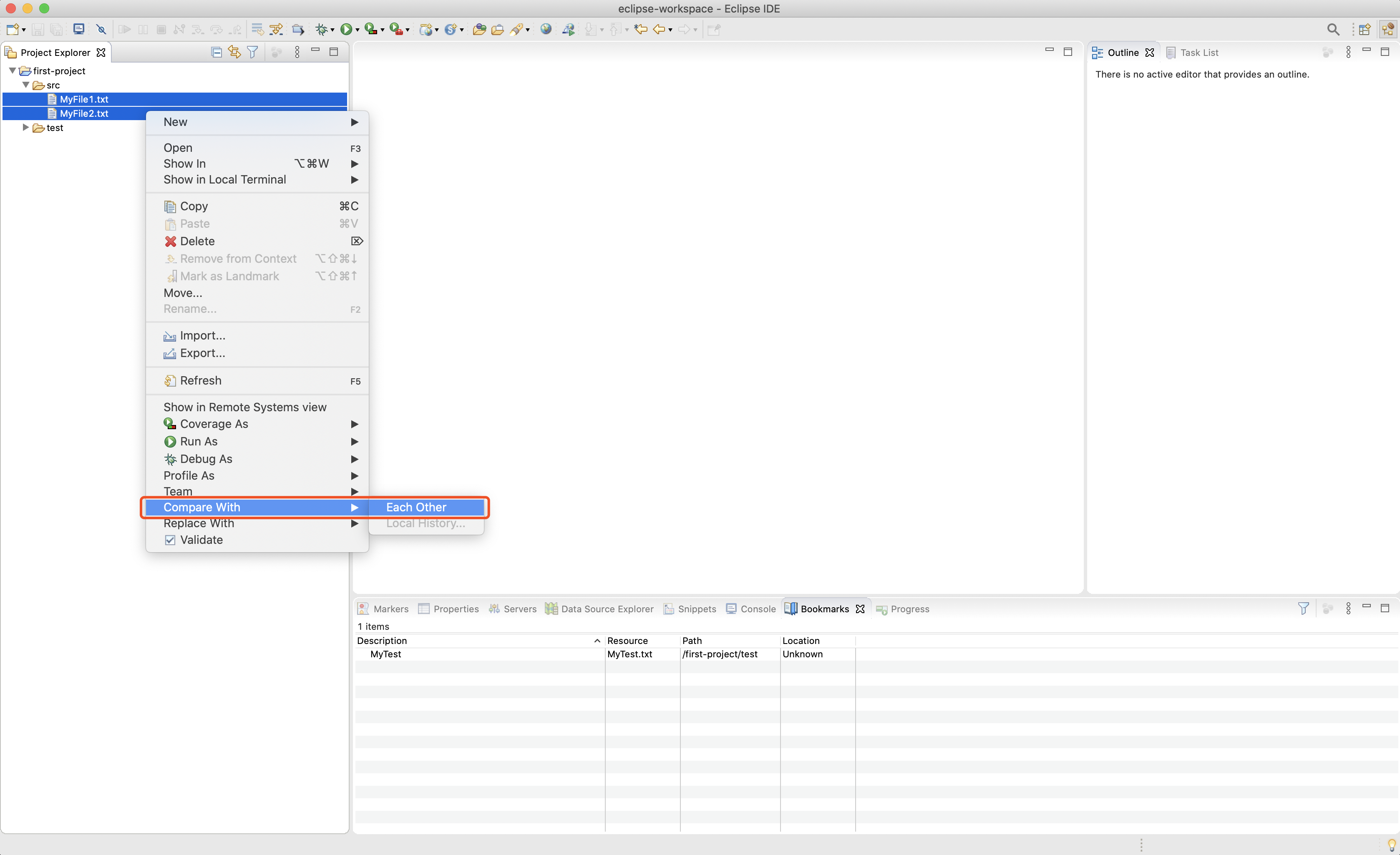This screenshot has height=855, width=1400.
Task: Minimize the Bookmarks panel
Action: pyautogui.click(x=1367, y=607)
